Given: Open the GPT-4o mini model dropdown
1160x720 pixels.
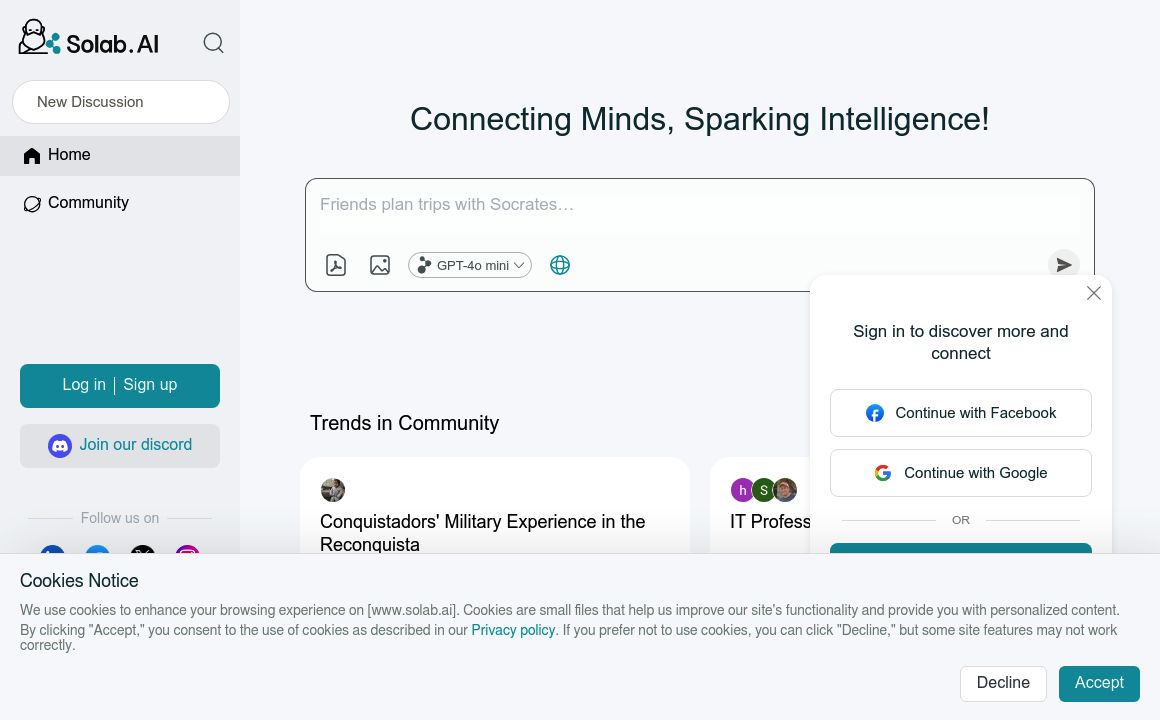Looking at the screenshot, I should click(470, 265).
